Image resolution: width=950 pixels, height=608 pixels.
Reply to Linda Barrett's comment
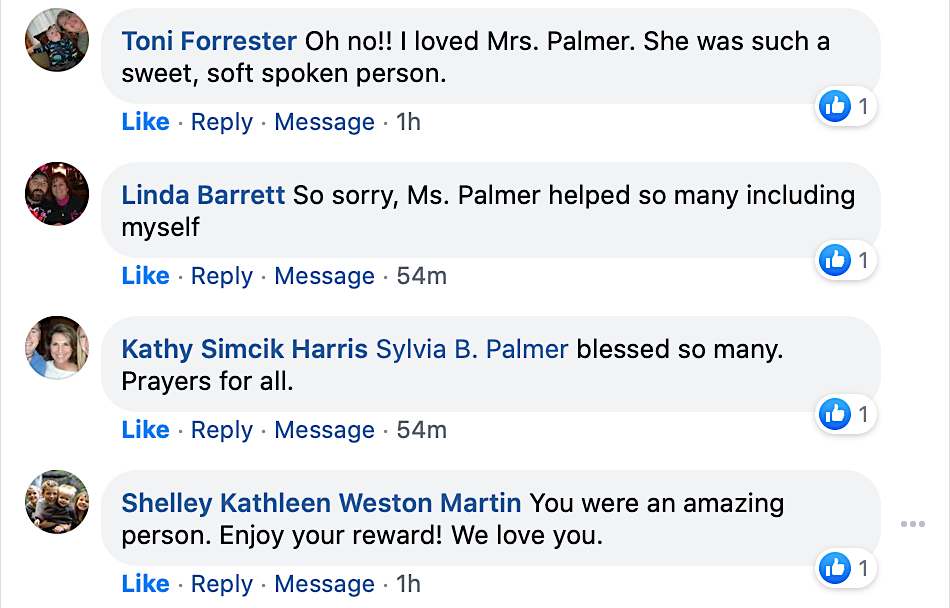[221, 276]
